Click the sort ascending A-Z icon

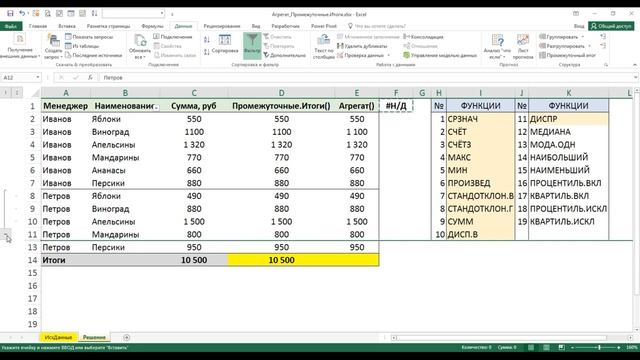207,40
